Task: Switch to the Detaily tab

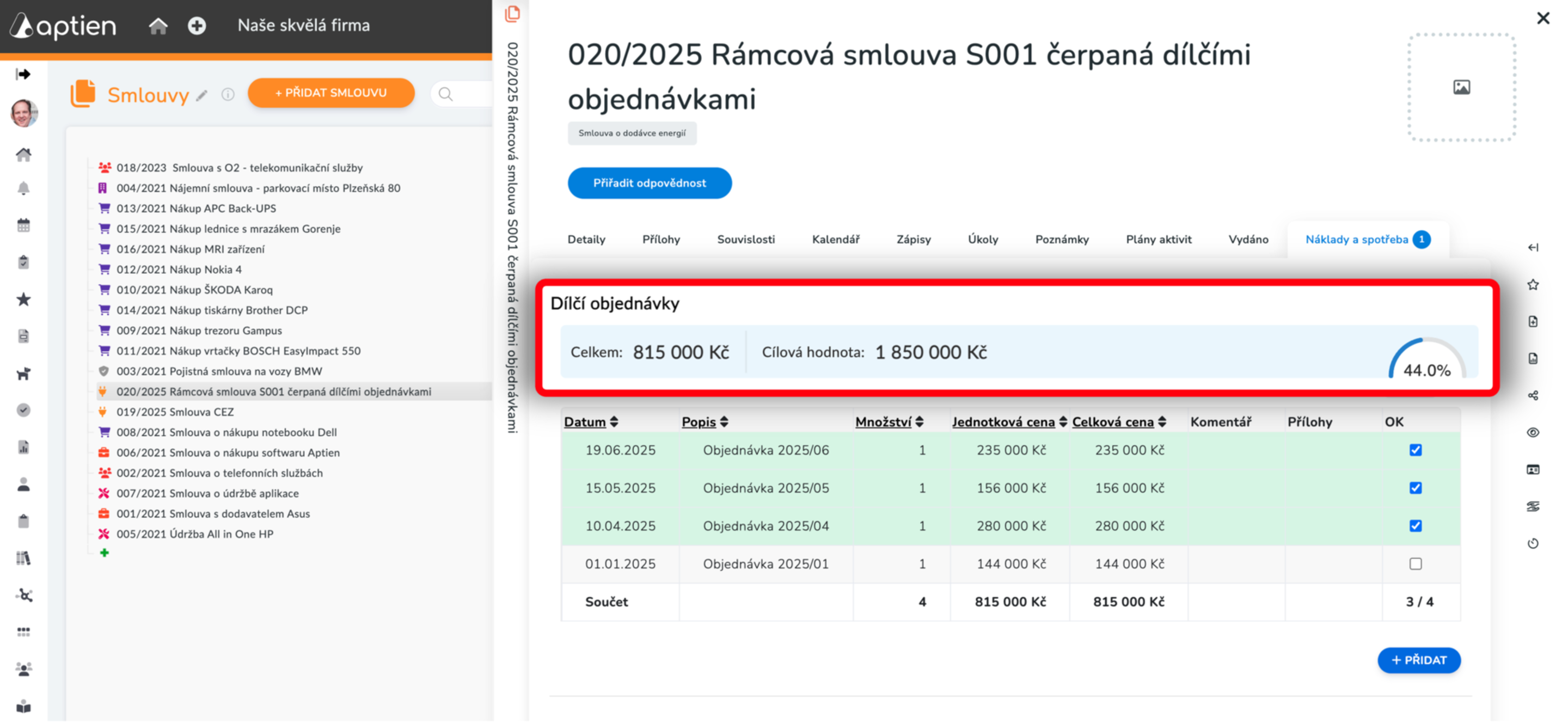Action: tap(586, 239)
